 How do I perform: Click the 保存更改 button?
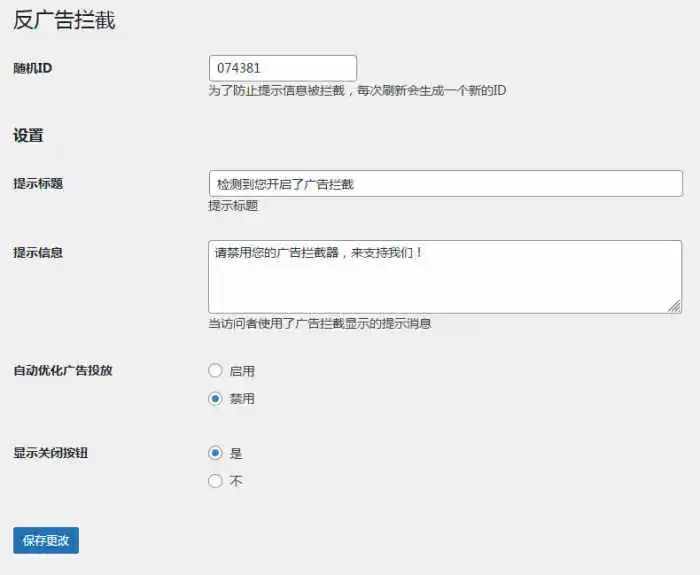tap(46, 540)
